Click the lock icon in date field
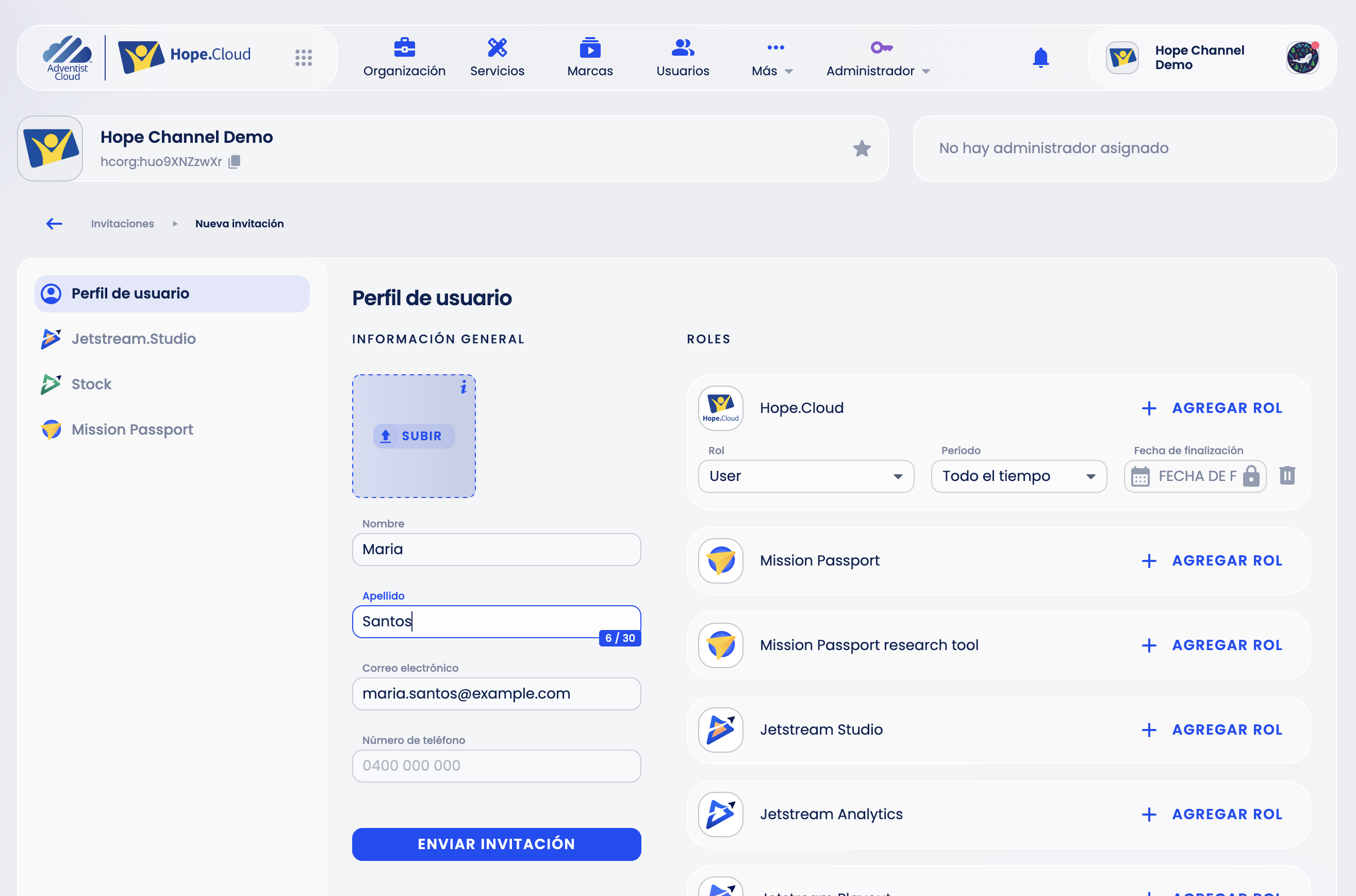Image resolution: width=1356 pixels, height=896 pixels. click(x=1251, y=475)
